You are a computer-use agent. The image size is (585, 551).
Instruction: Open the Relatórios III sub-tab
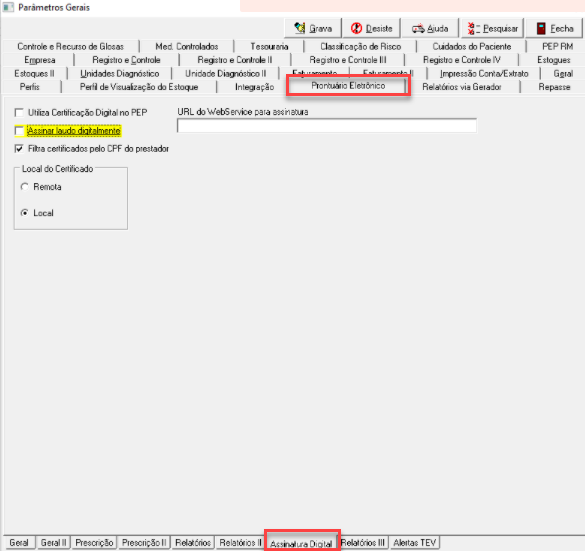tap(362, 542)
